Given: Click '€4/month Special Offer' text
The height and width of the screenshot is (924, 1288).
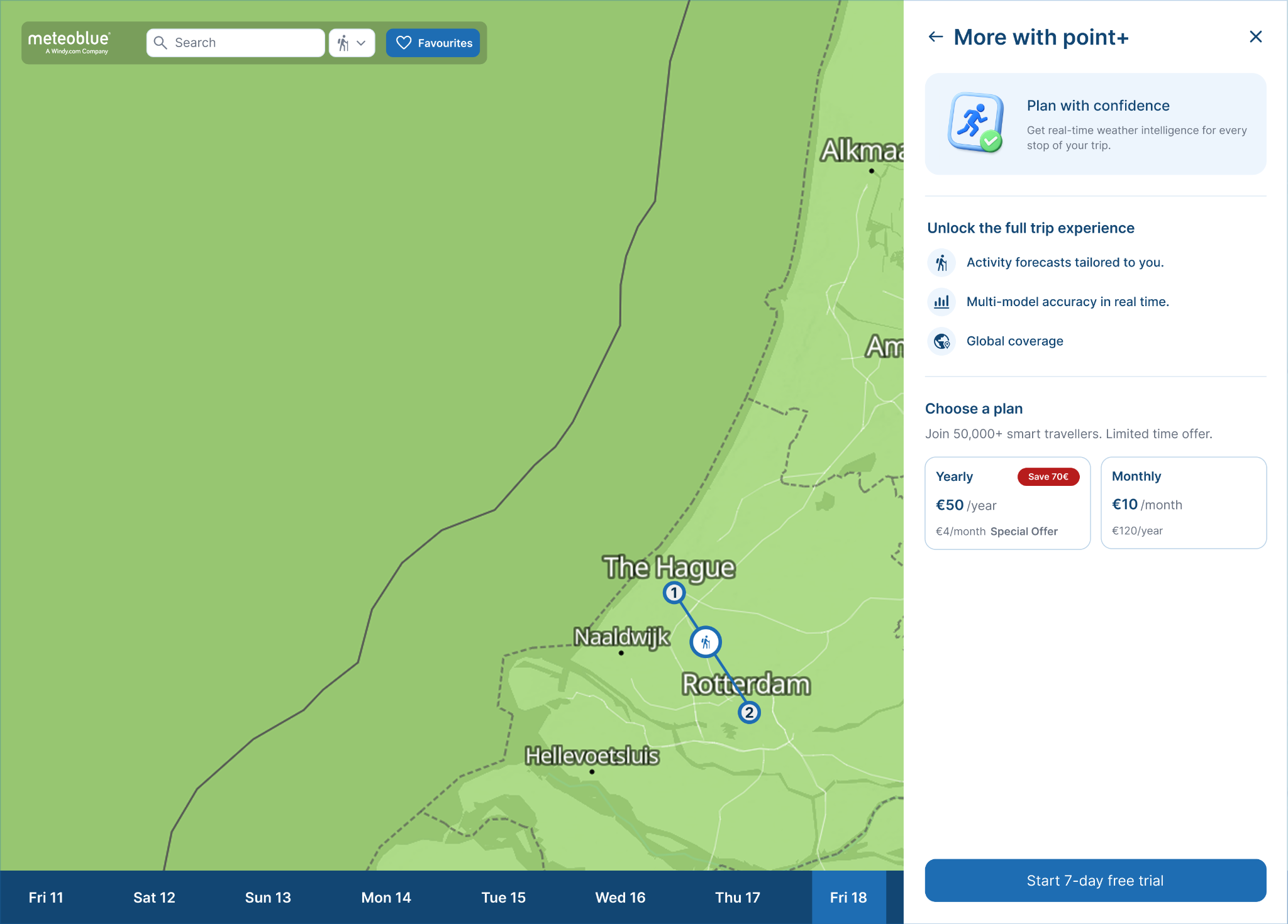Looking at the screenshot, I should (x=997, y=532).
